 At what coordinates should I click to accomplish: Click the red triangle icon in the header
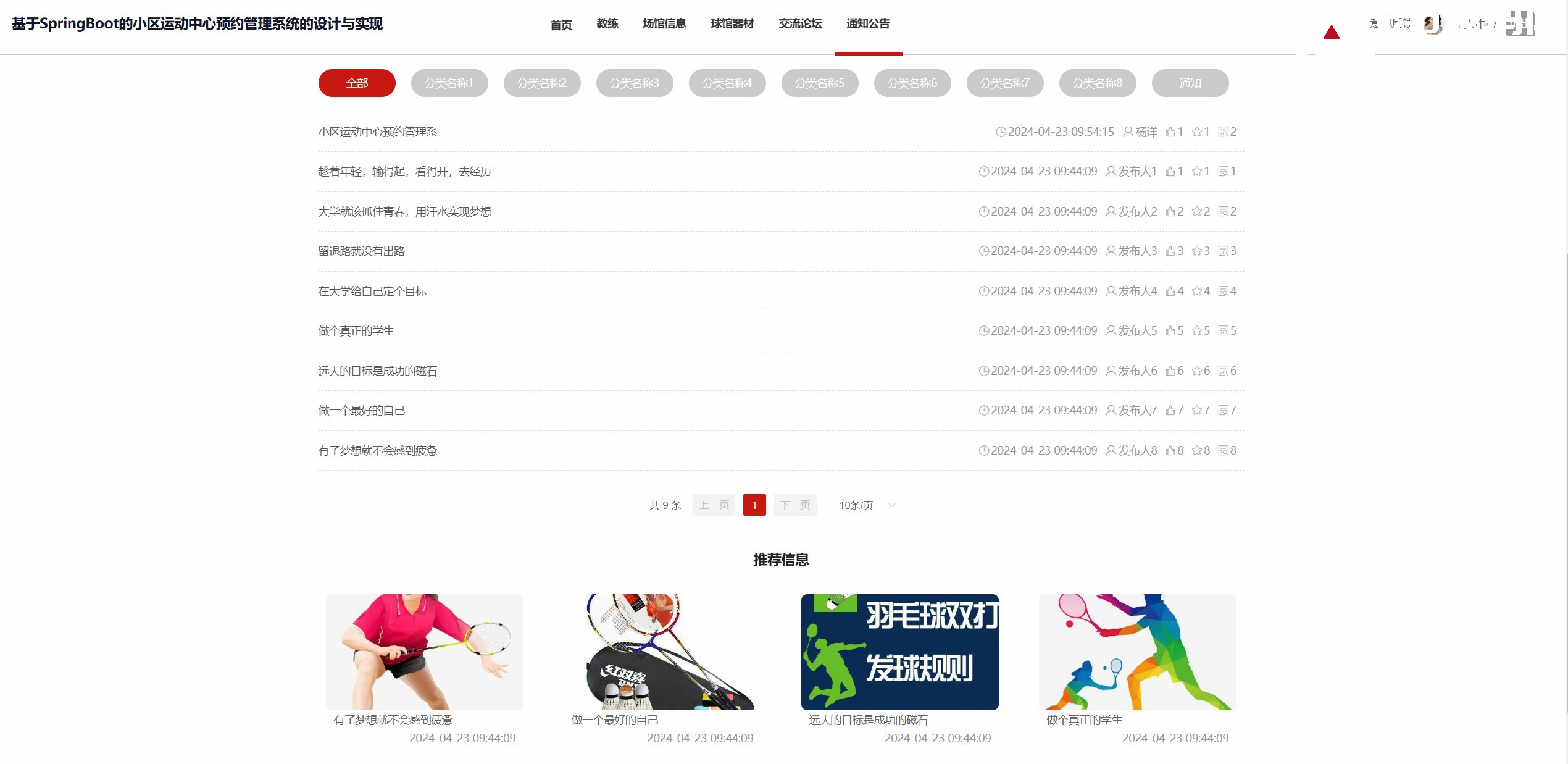pos(1331,32)
